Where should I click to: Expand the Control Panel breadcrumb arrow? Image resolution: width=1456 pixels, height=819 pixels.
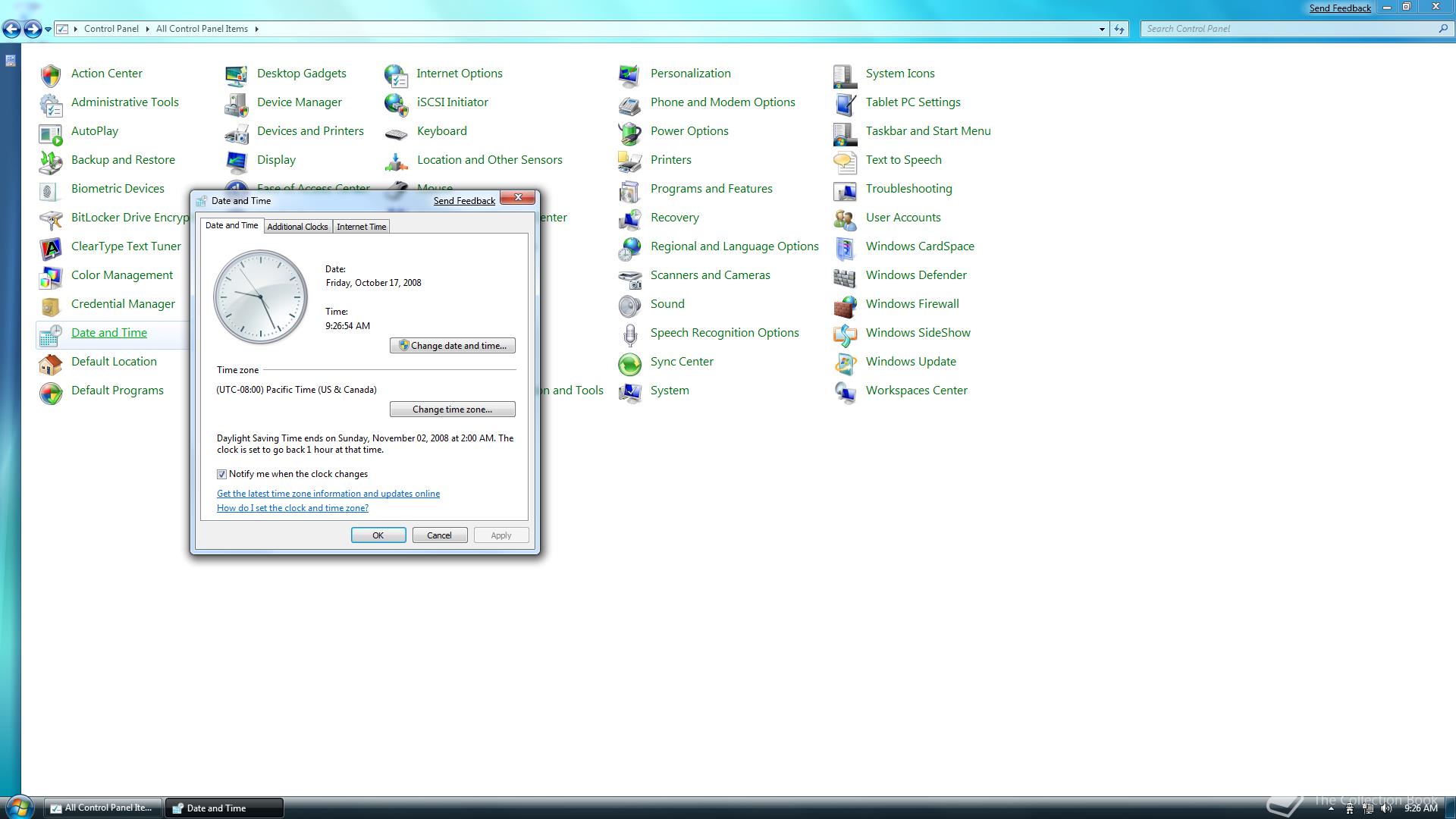pos(148,29)
